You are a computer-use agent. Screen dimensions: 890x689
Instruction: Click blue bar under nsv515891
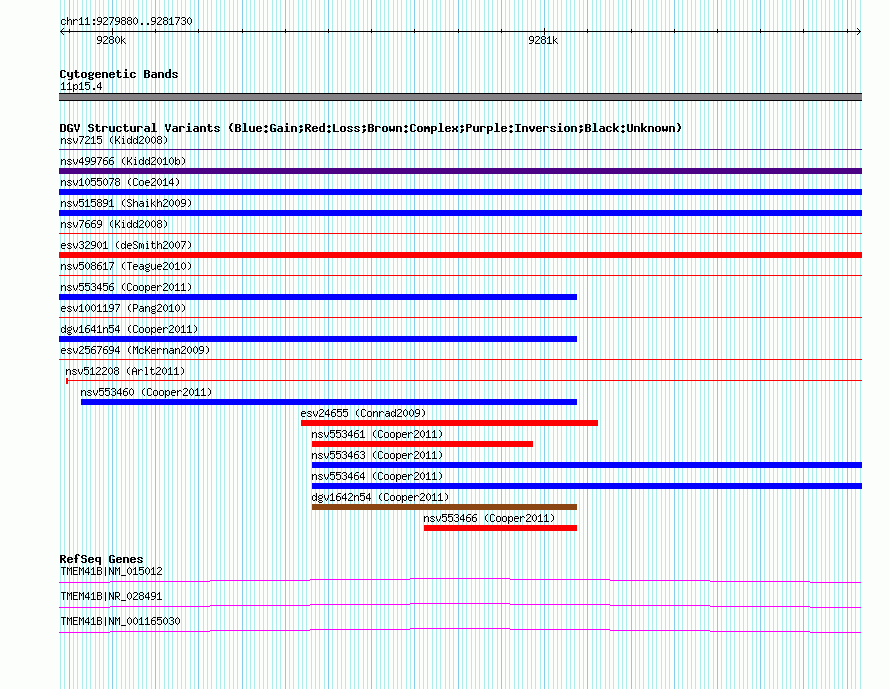click(x=460, y=213)
